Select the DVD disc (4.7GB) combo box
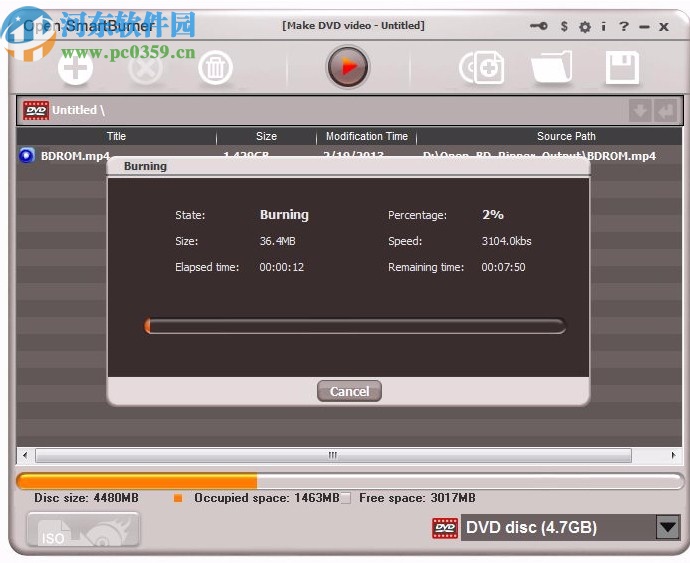Viewport: 690px width, 563px height. click(571, 527)
